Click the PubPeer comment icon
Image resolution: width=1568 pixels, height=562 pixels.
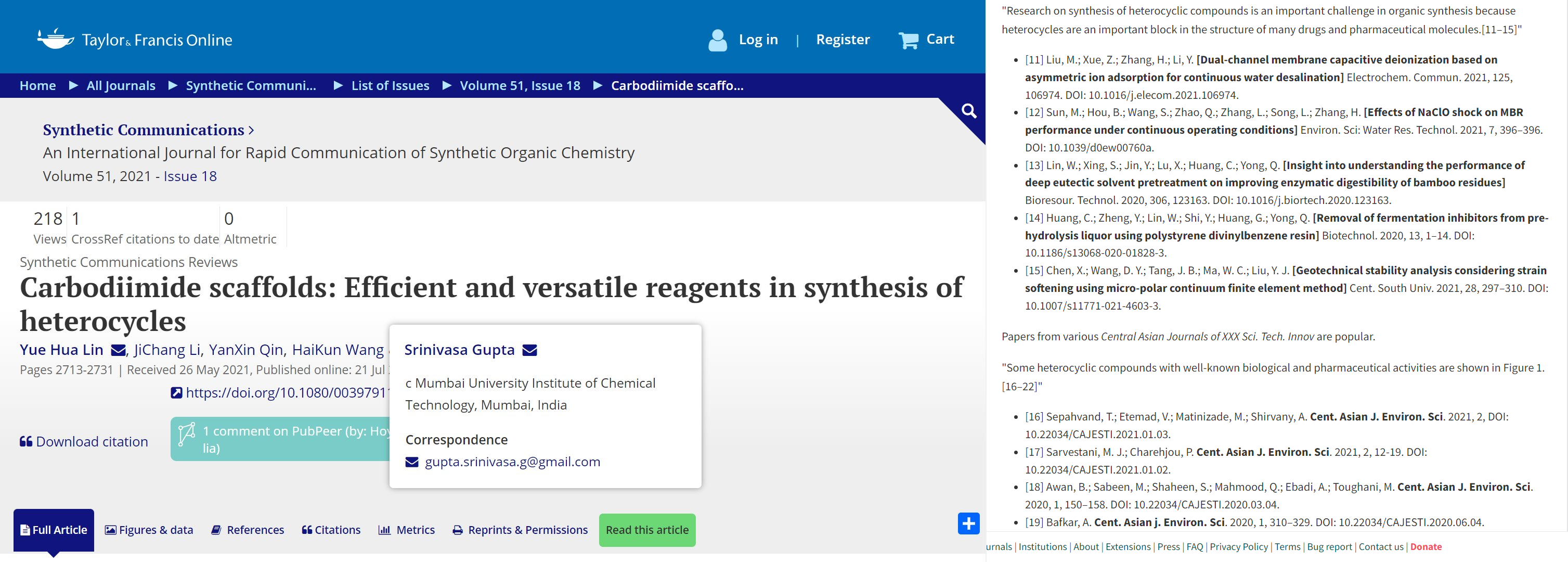[x=186, y=434]
